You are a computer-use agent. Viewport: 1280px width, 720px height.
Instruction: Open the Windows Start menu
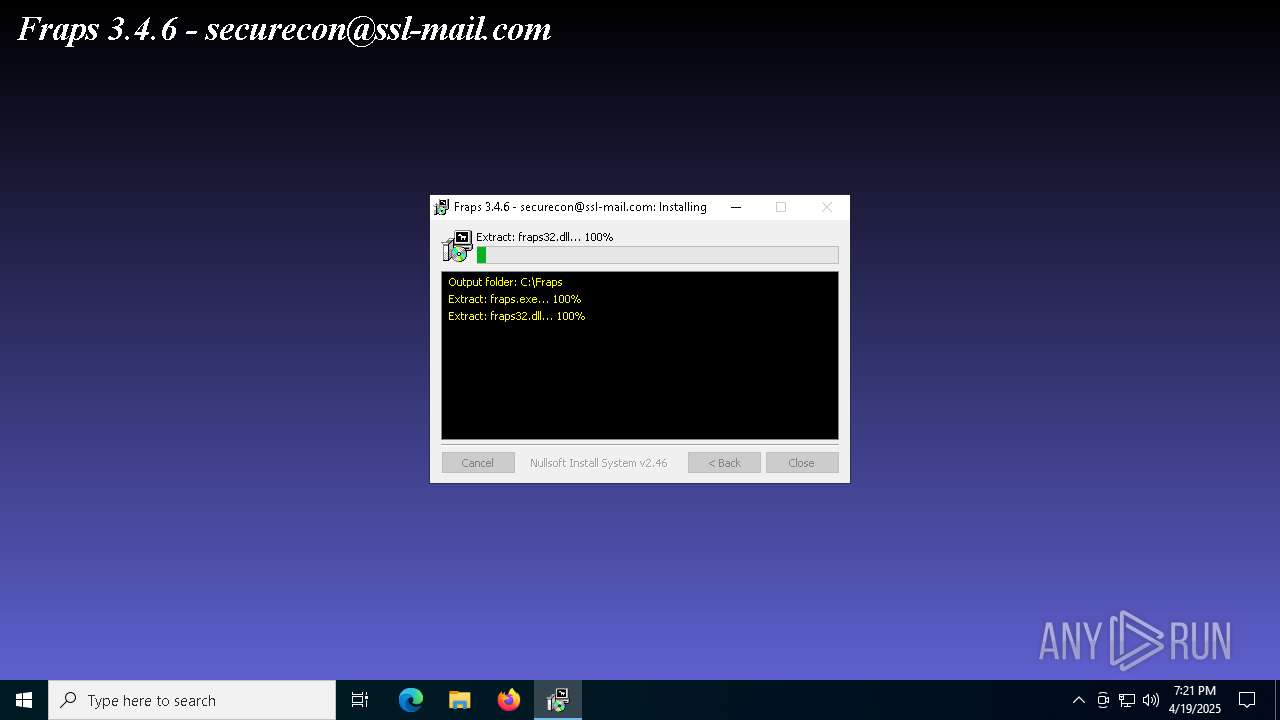[x=24, y=700]
